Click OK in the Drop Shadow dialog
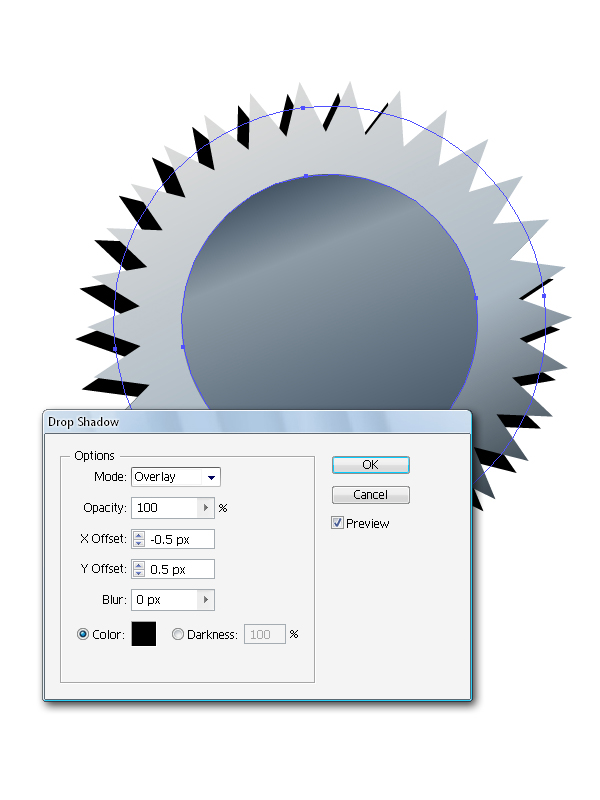The image size is (600, 800). point(370,465)
